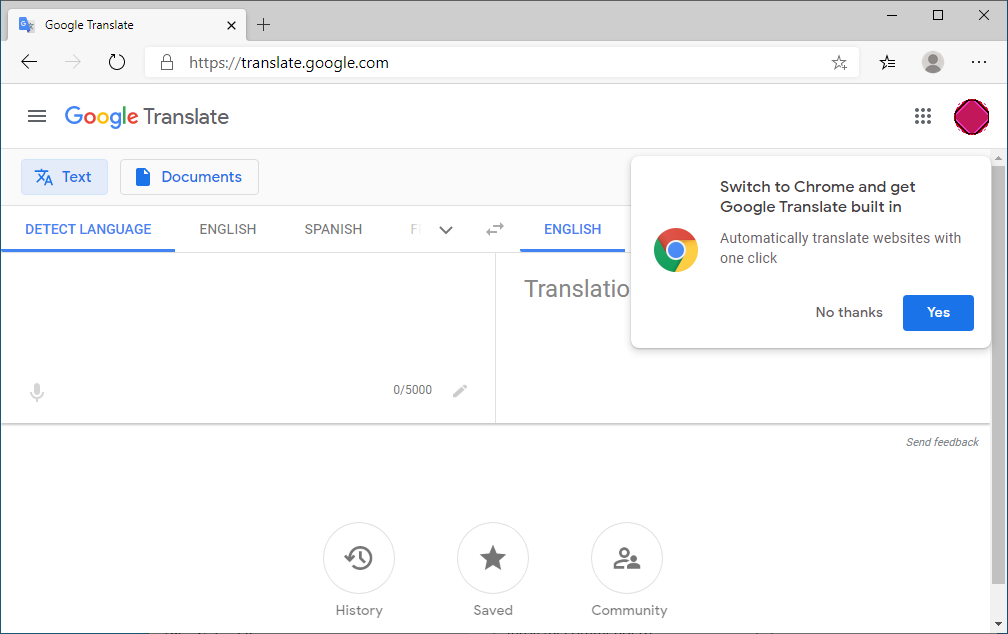This screenshot has height=634, width=1008.
Task: Click the Google Translate logo
Action: (x=147, y=116)
